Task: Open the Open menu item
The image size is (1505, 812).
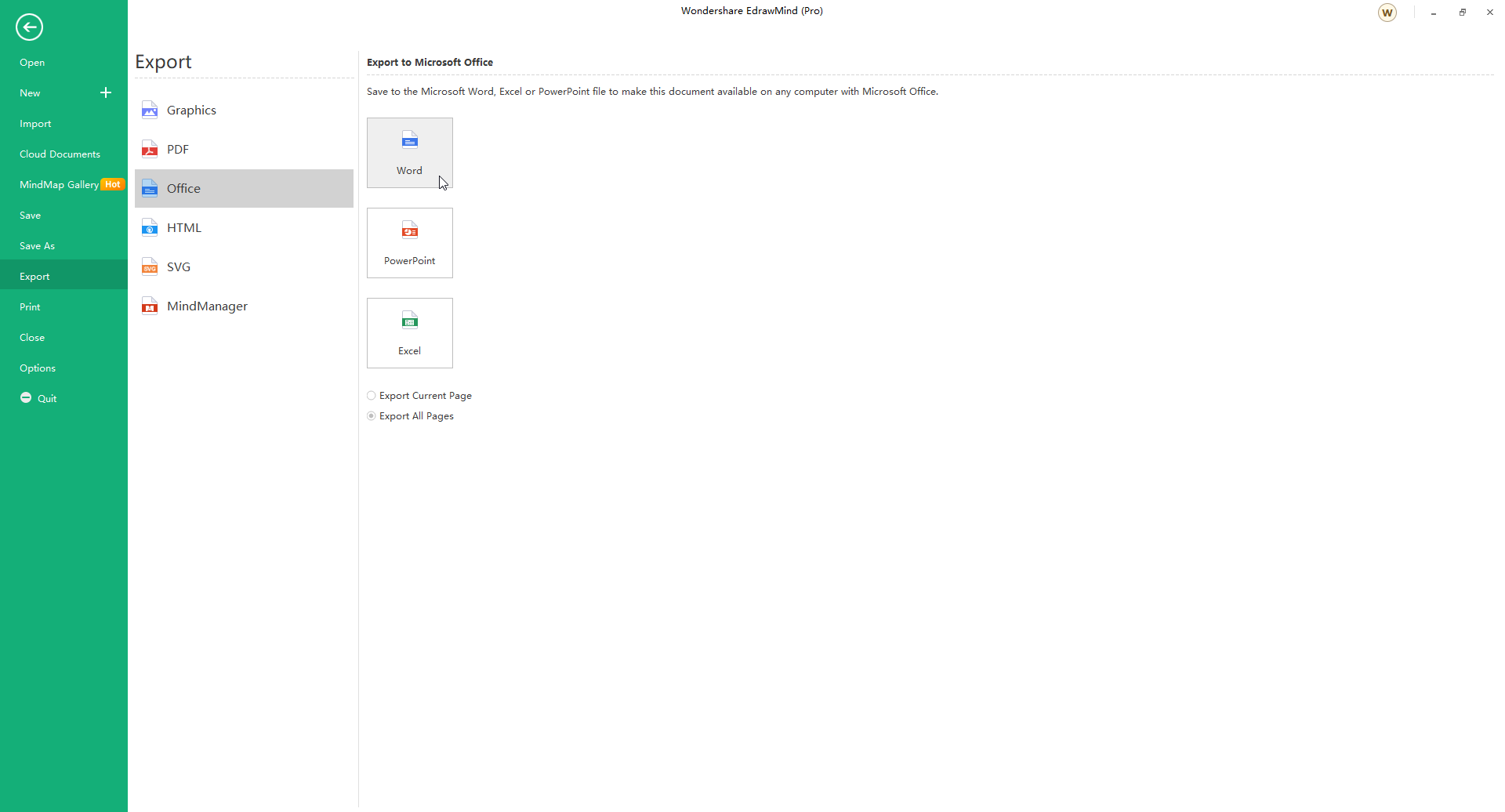Action: [x=63, y=63]
